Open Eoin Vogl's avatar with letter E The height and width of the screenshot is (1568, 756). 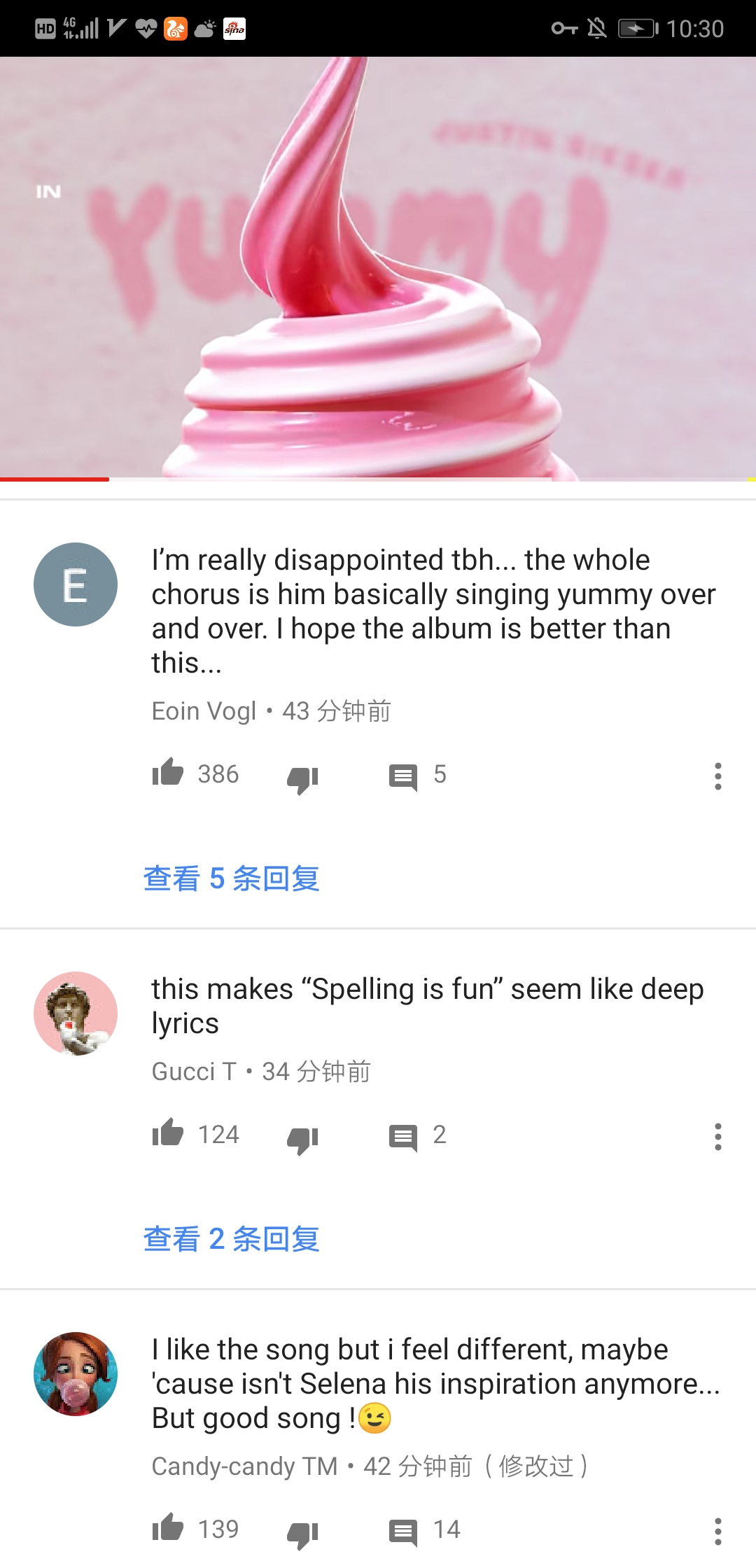click(x=76, y=584)
